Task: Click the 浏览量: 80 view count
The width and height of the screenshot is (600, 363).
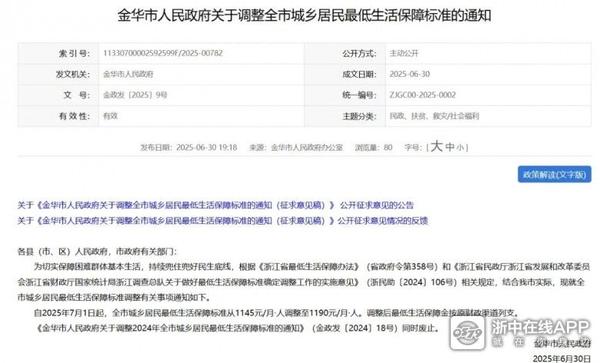Action: [374, 147]
